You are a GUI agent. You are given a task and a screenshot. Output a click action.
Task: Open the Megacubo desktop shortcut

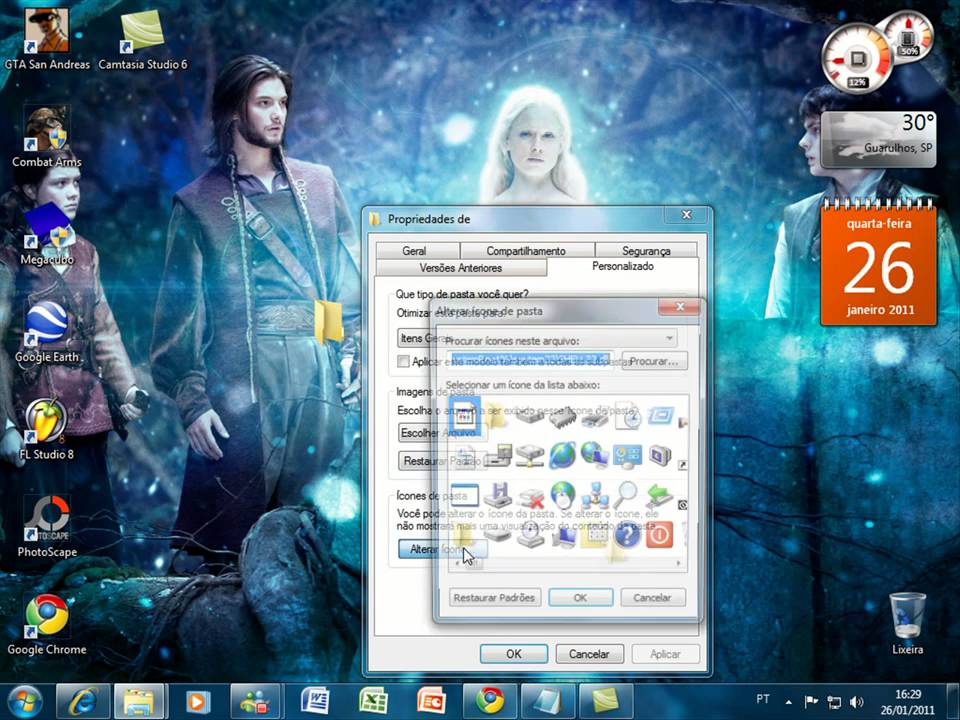coord(47,235)
